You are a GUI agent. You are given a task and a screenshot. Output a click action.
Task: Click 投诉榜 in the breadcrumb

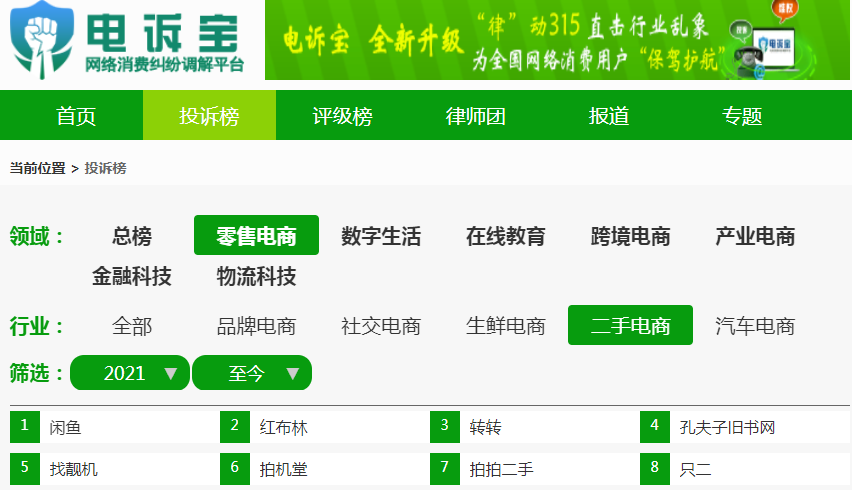click(x=105, y=168)
